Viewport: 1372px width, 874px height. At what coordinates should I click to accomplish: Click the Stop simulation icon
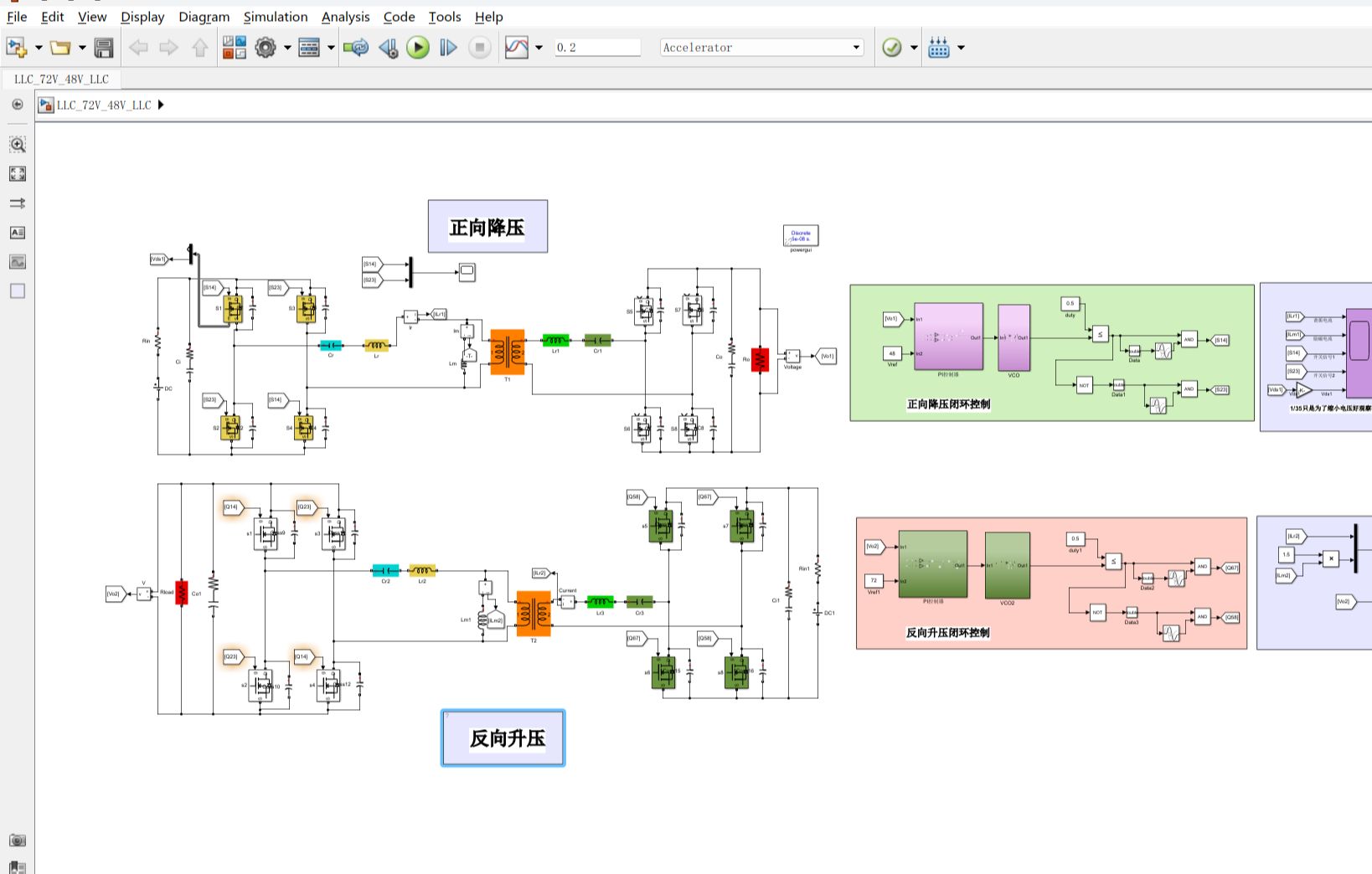pos(479,48)
